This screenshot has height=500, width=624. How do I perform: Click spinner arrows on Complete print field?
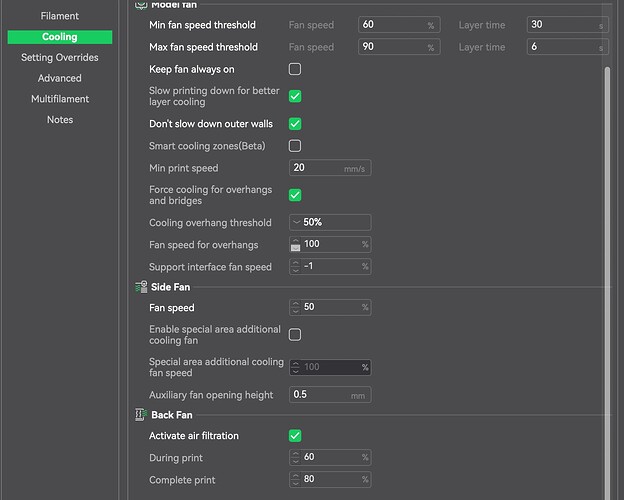pos(296,479)
